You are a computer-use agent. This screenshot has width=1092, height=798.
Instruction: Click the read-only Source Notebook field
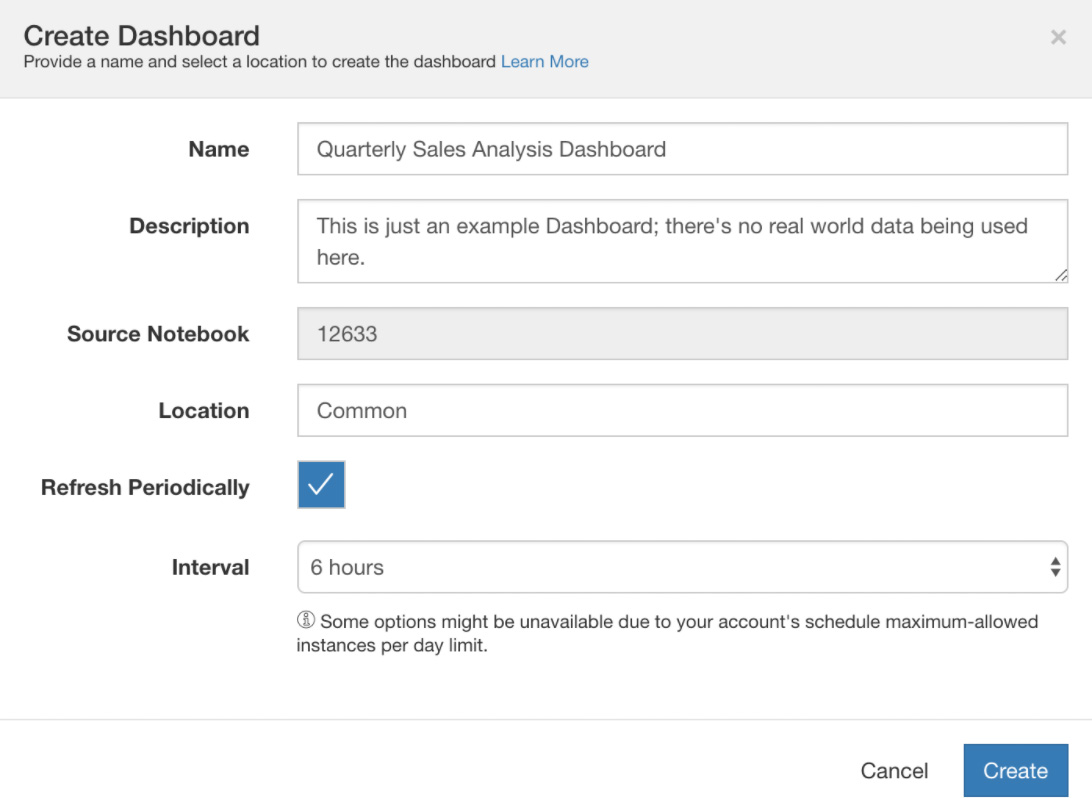click(x=683, y=334)
